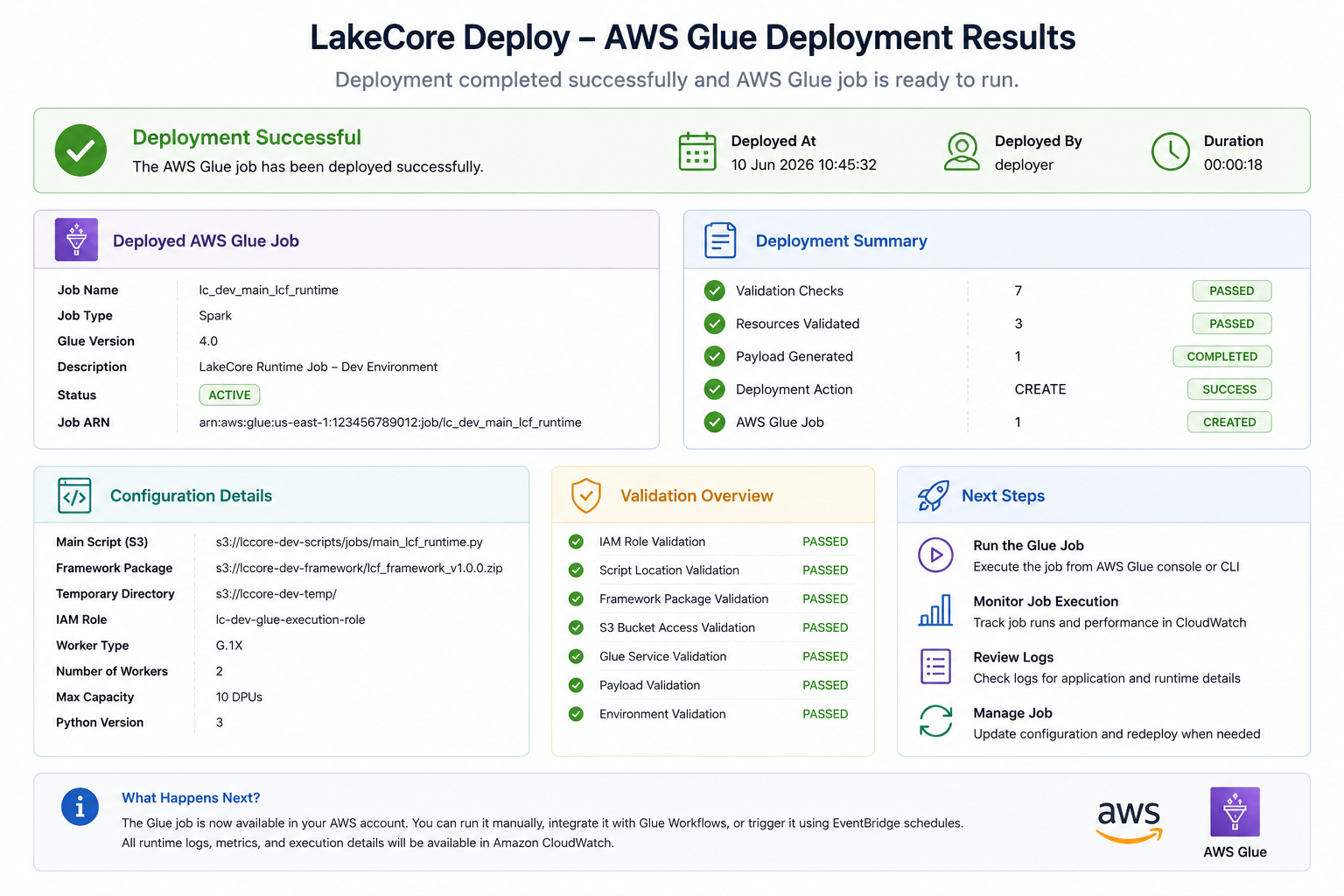Select the Worker Type value G.1X
1344x896 pixels.
229,646
